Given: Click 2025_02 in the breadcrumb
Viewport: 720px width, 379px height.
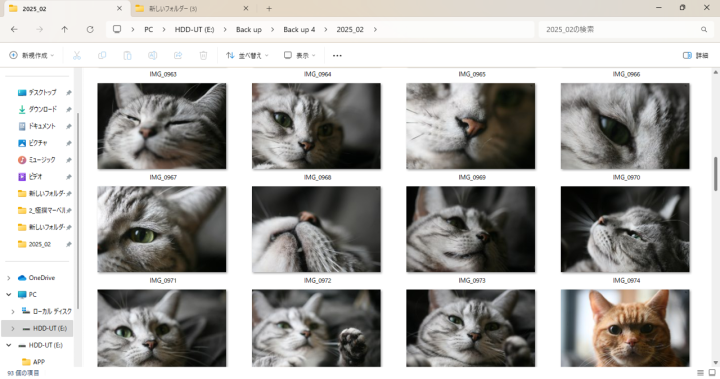Looking at the screenshot, I should pos(350,29).
